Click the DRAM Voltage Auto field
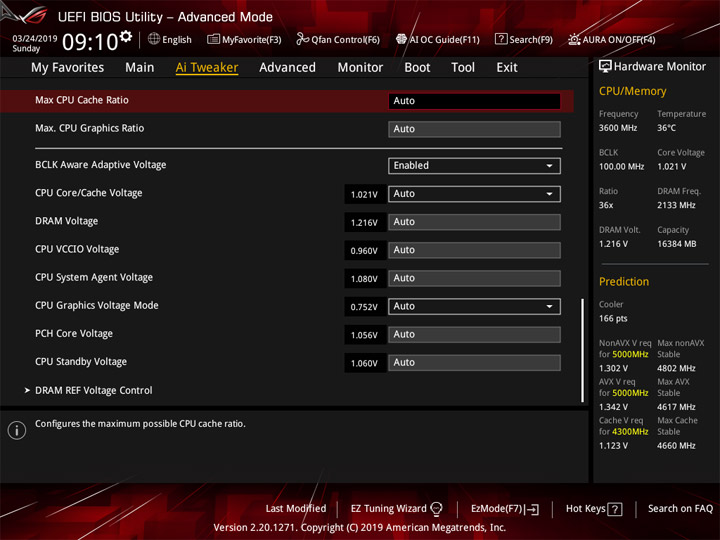 click(474, 222)
